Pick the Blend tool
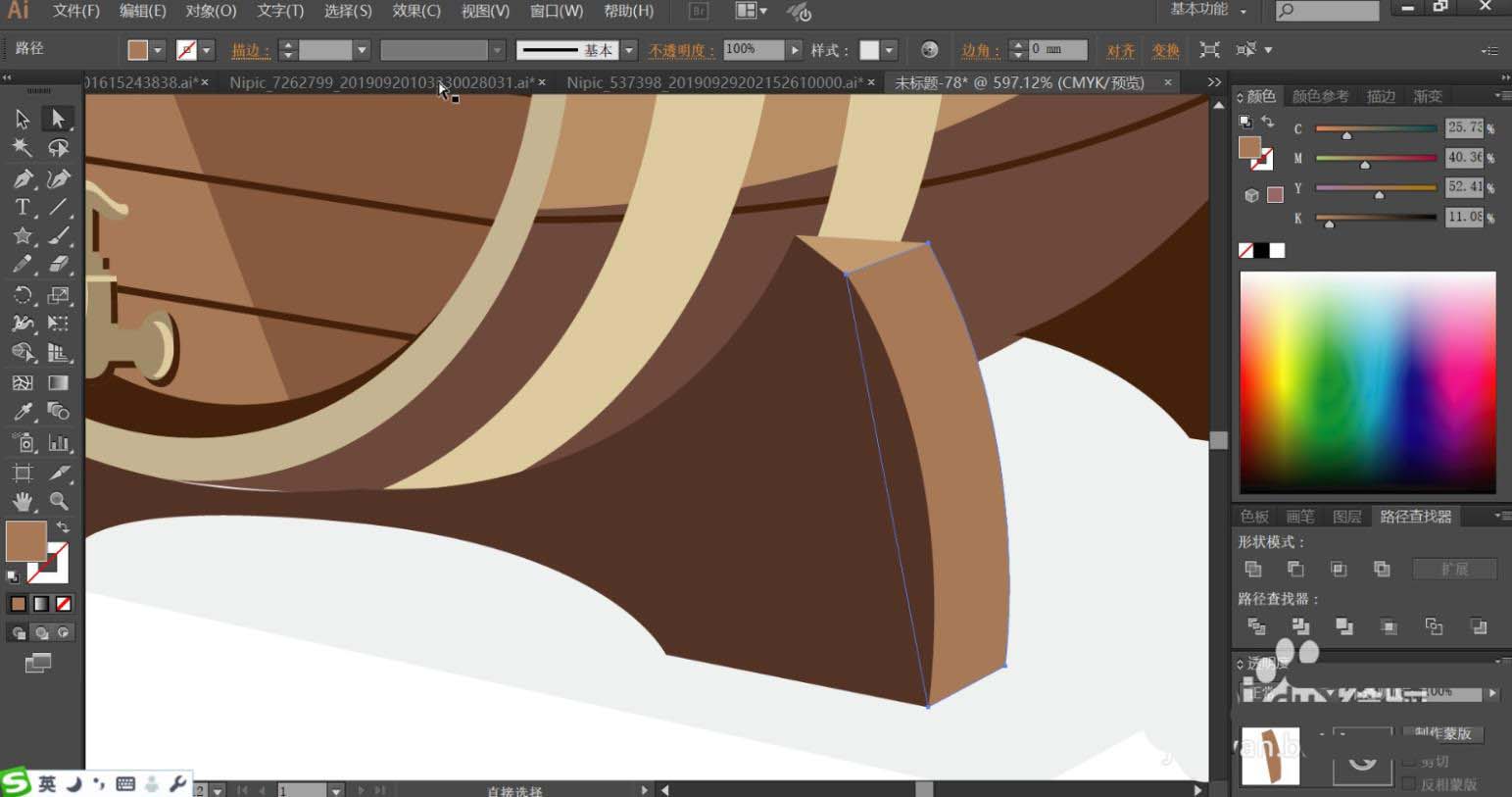The height and width of the screenshot is (797, 1512). 58,412
